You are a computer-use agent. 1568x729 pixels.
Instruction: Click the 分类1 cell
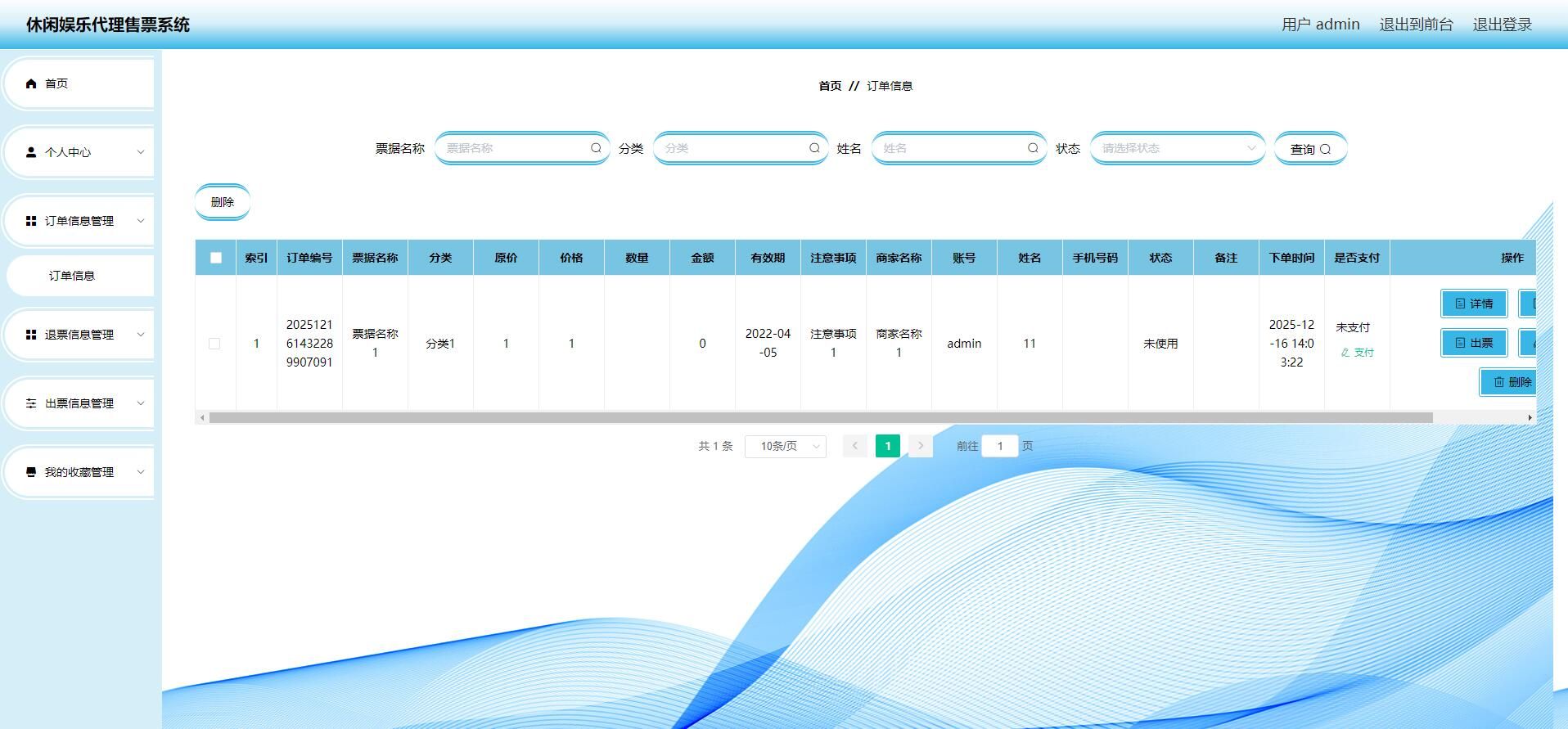click(x=440, y=344)
